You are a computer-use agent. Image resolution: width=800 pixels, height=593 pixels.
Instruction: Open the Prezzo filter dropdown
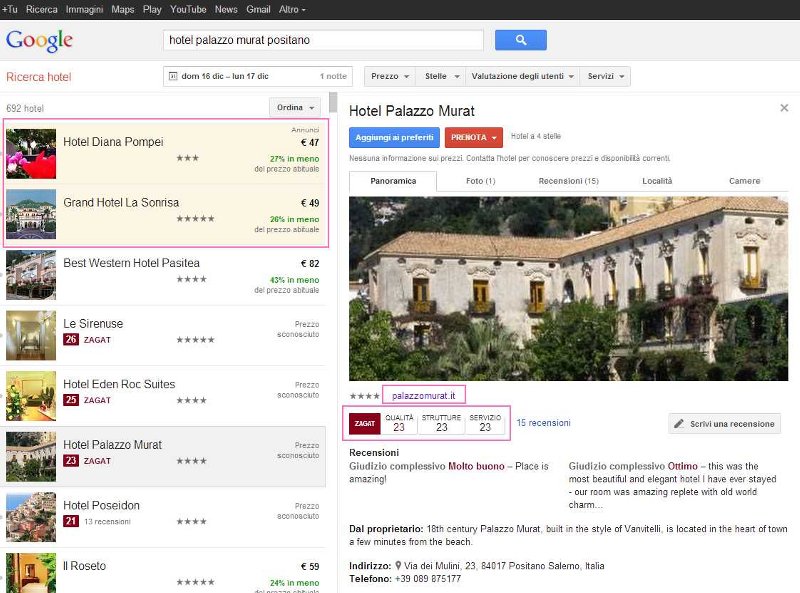(x=390, y=76)
